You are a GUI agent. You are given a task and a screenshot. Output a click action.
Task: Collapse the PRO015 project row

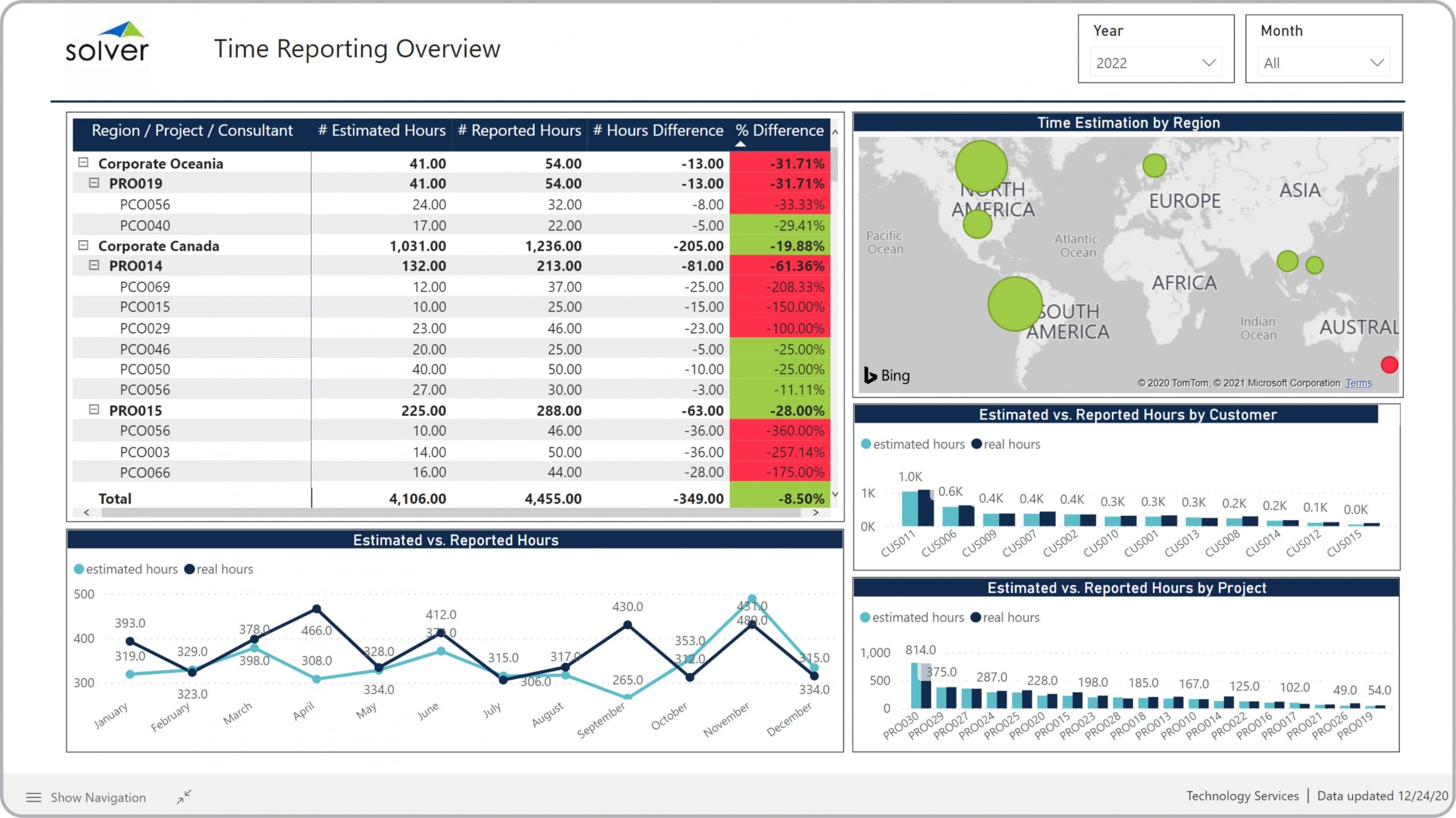pos(94,410)
